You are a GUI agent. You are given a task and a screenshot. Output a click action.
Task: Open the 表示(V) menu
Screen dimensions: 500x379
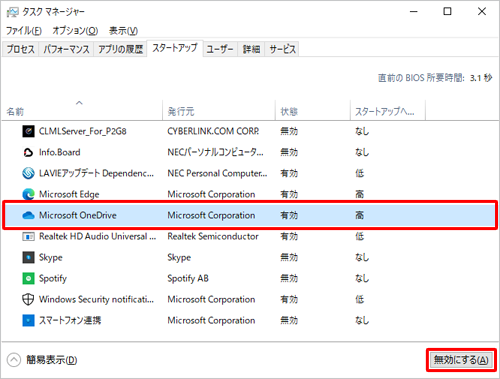[123, 31]
